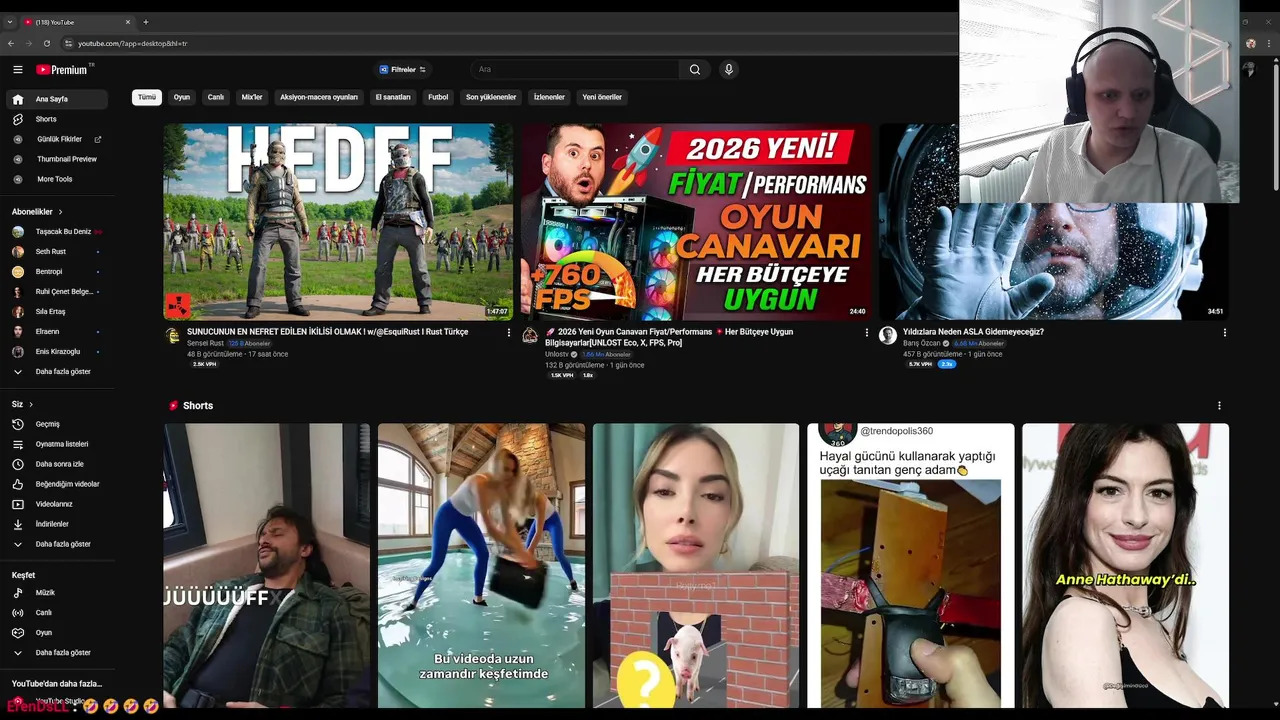Viewport: 1280px width, 720px height.
Task: Expand Daha fazla göster under Siz
Action: coord(56,544)
